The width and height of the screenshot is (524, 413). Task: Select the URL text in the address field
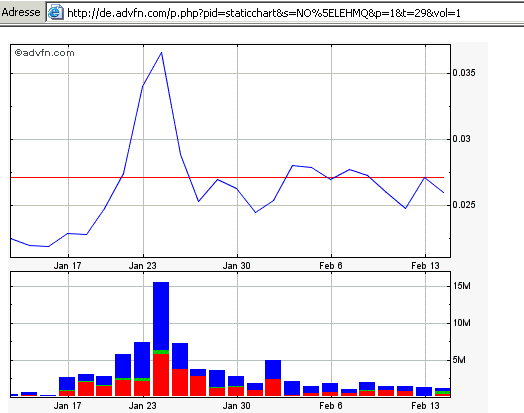click(264, 13)
